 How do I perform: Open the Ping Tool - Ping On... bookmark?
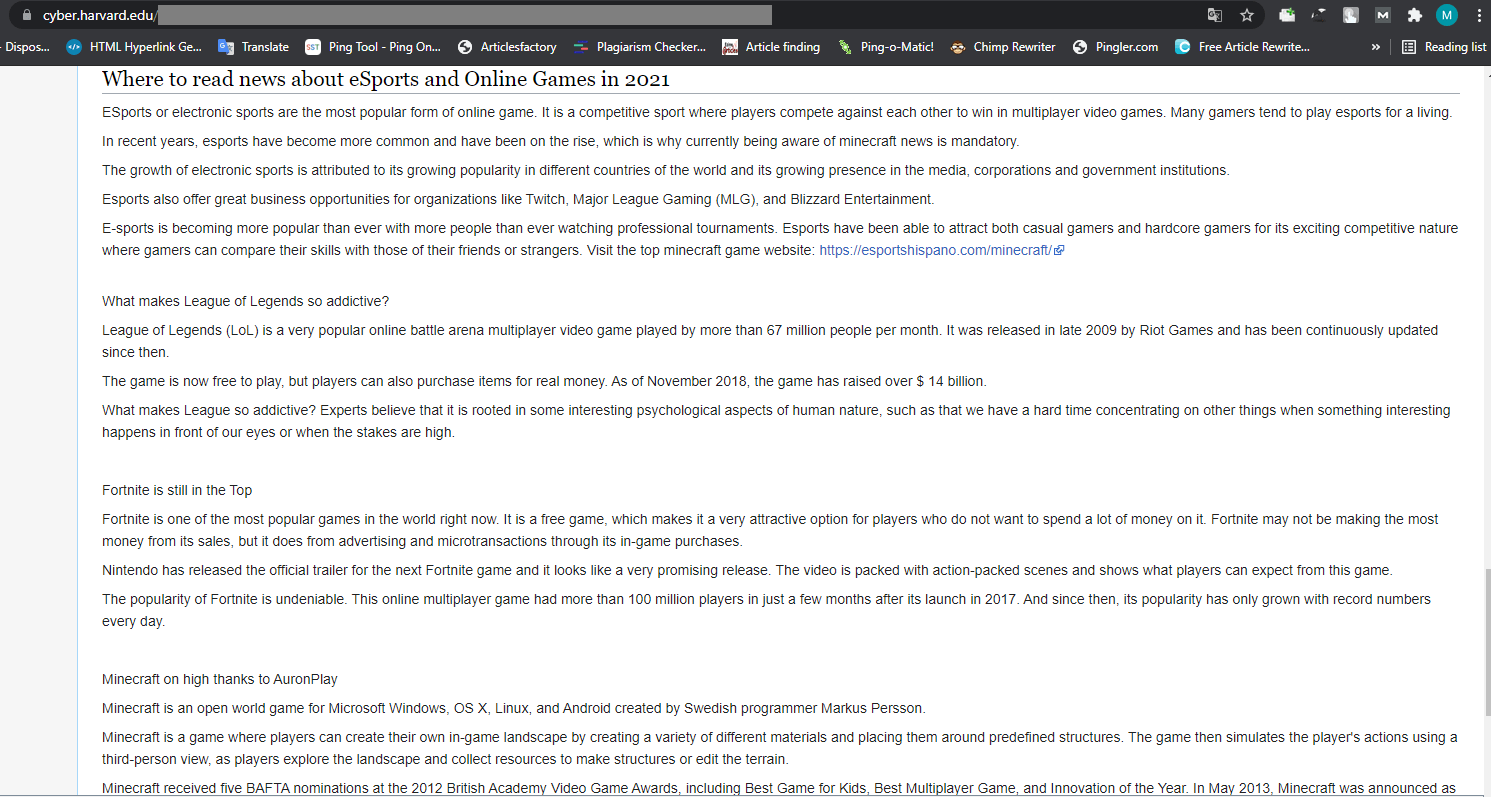pos(373,47)
